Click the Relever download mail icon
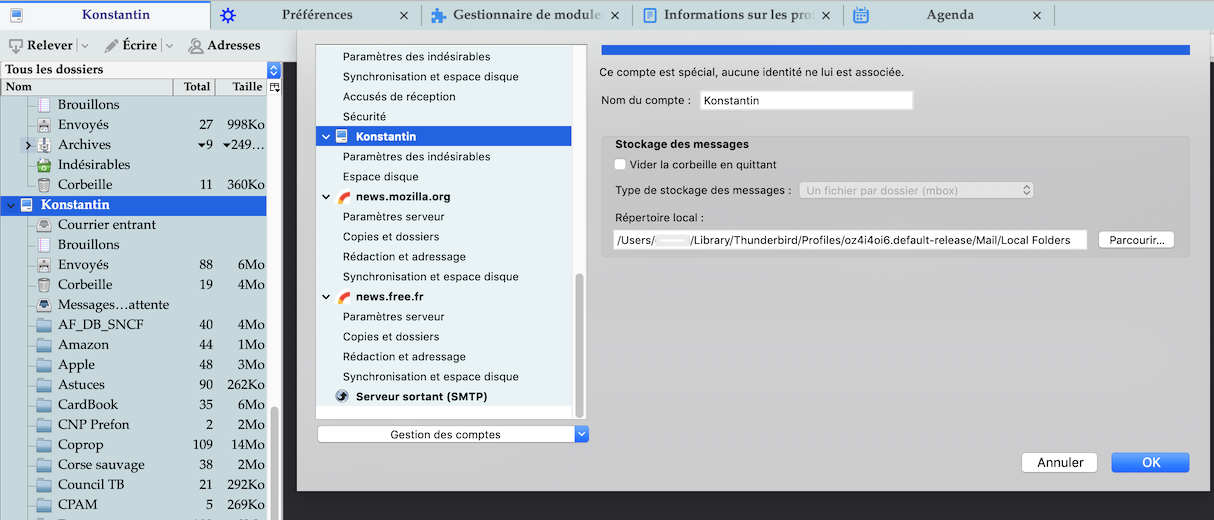Image resolution: width=1214 pixels, height=520 pixels. [x=16, y=46]
